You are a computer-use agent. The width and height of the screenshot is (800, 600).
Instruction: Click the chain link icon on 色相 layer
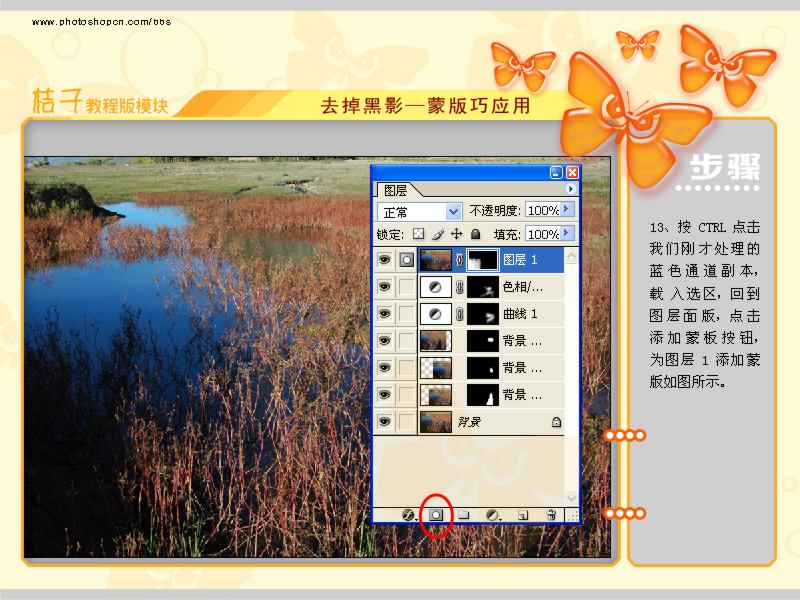tap(459, 287)
